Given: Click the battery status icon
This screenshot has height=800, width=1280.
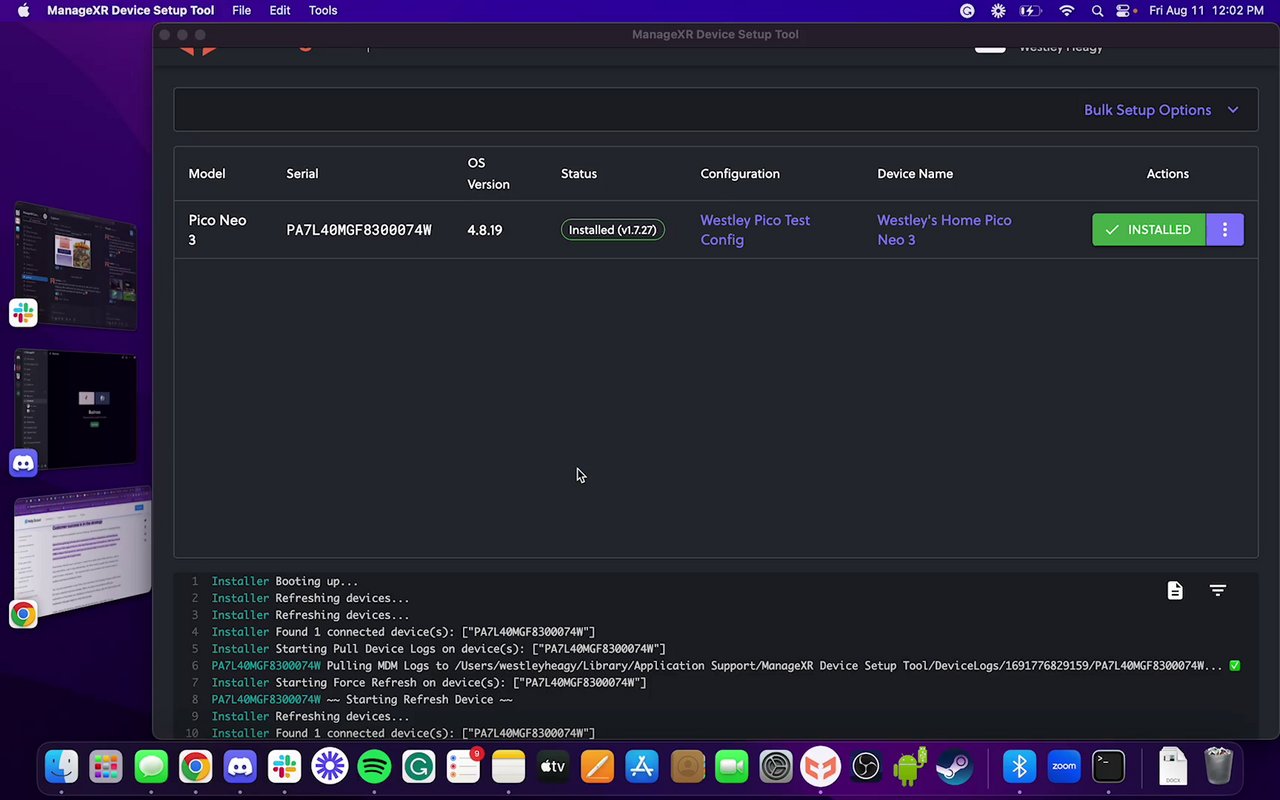Looking at the screenshot, I should pyautogui.click(x=1031, y=11).
